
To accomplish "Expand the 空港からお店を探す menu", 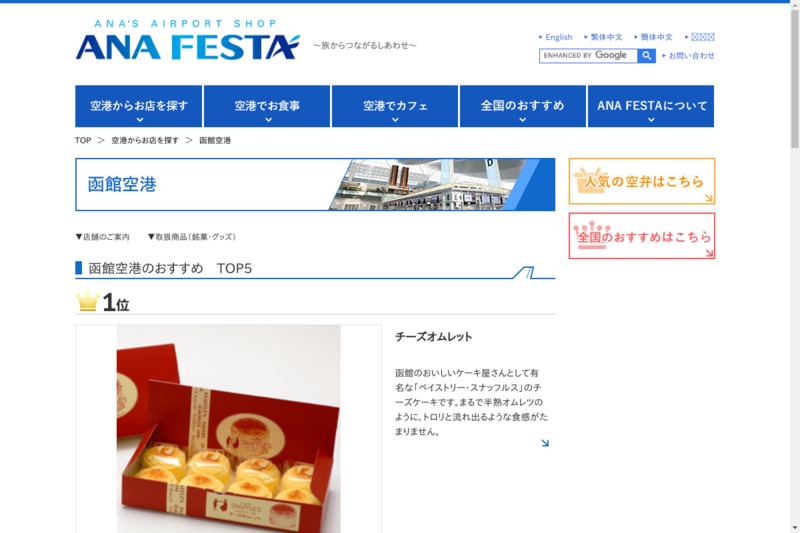I will (x=139, y=106).
